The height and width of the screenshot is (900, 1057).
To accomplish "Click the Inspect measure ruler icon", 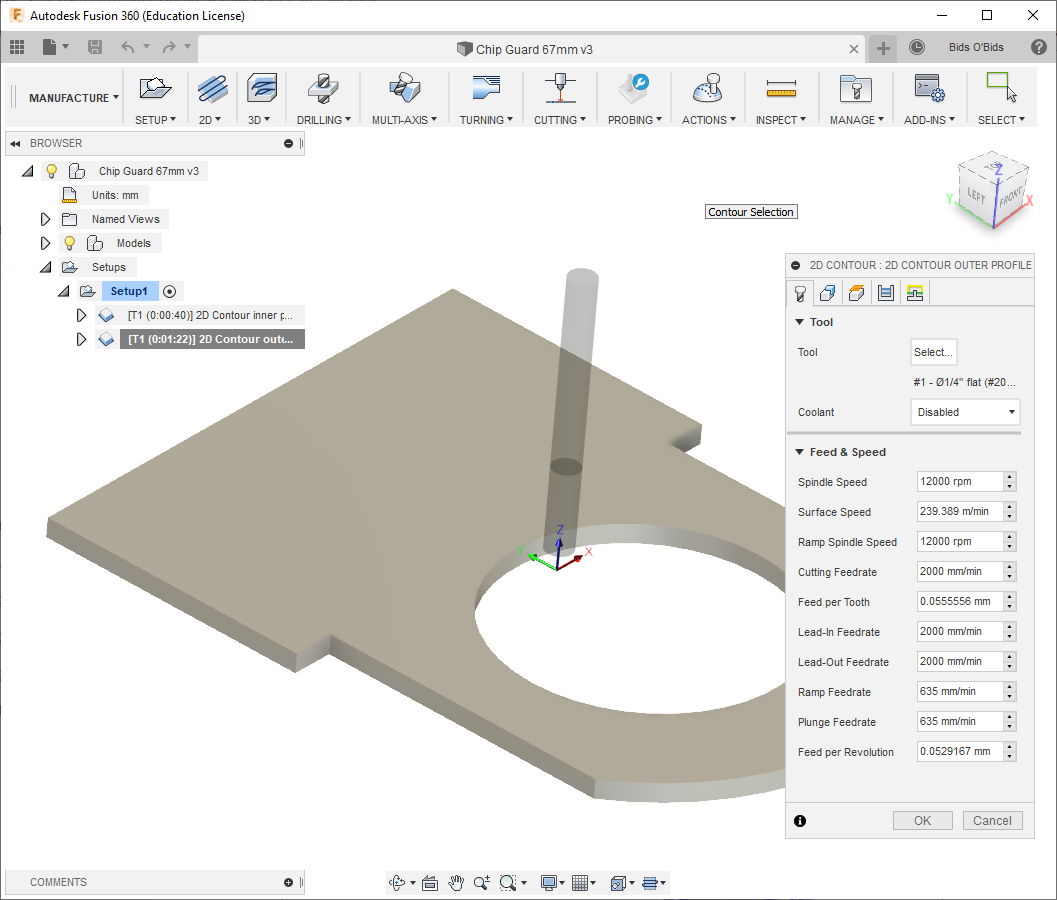I will pyautogui.click(x=781, y=88).
